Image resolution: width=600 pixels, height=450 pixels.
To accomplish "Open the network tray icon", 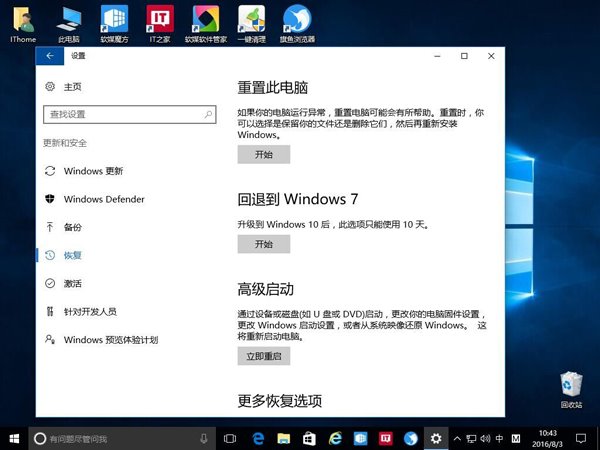I will click(x=471, y=439).
